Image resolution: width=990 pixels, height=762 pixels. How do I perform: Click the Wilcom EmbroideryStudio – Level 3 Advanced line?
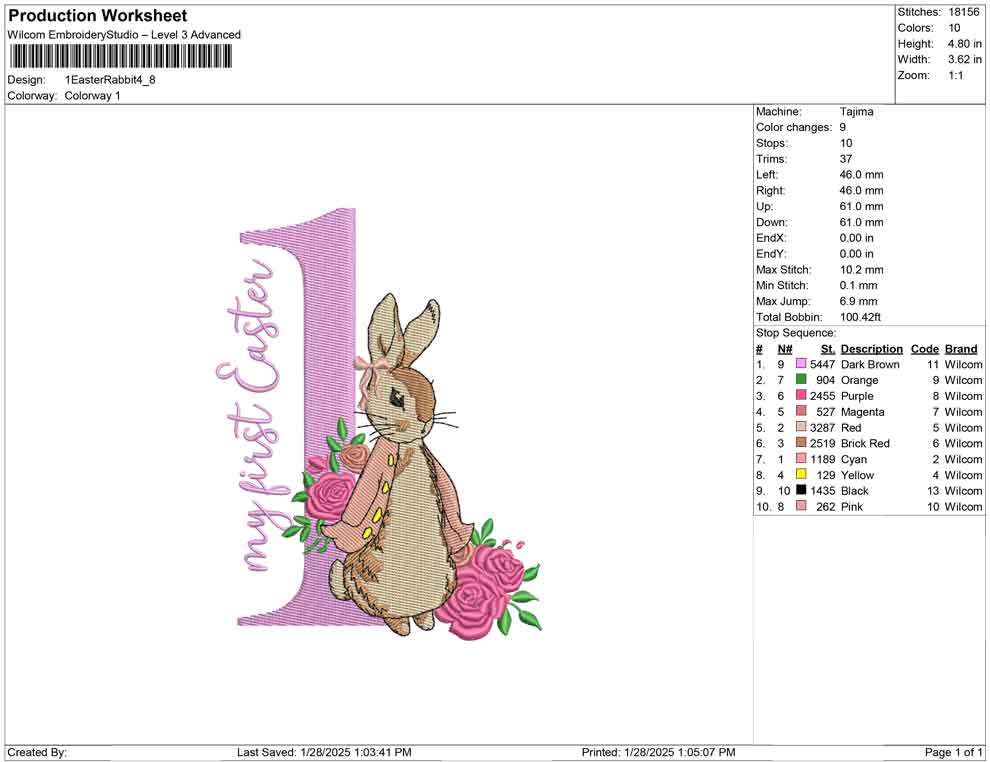[124, 35]
